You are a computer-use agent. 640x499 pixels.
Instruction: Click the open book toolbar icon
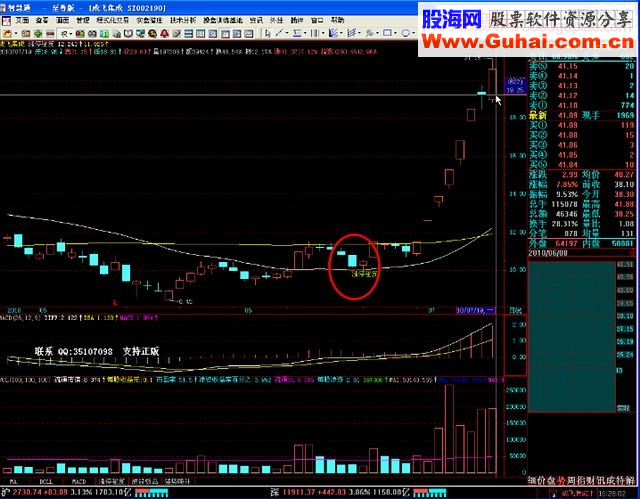tap(129, 33)
